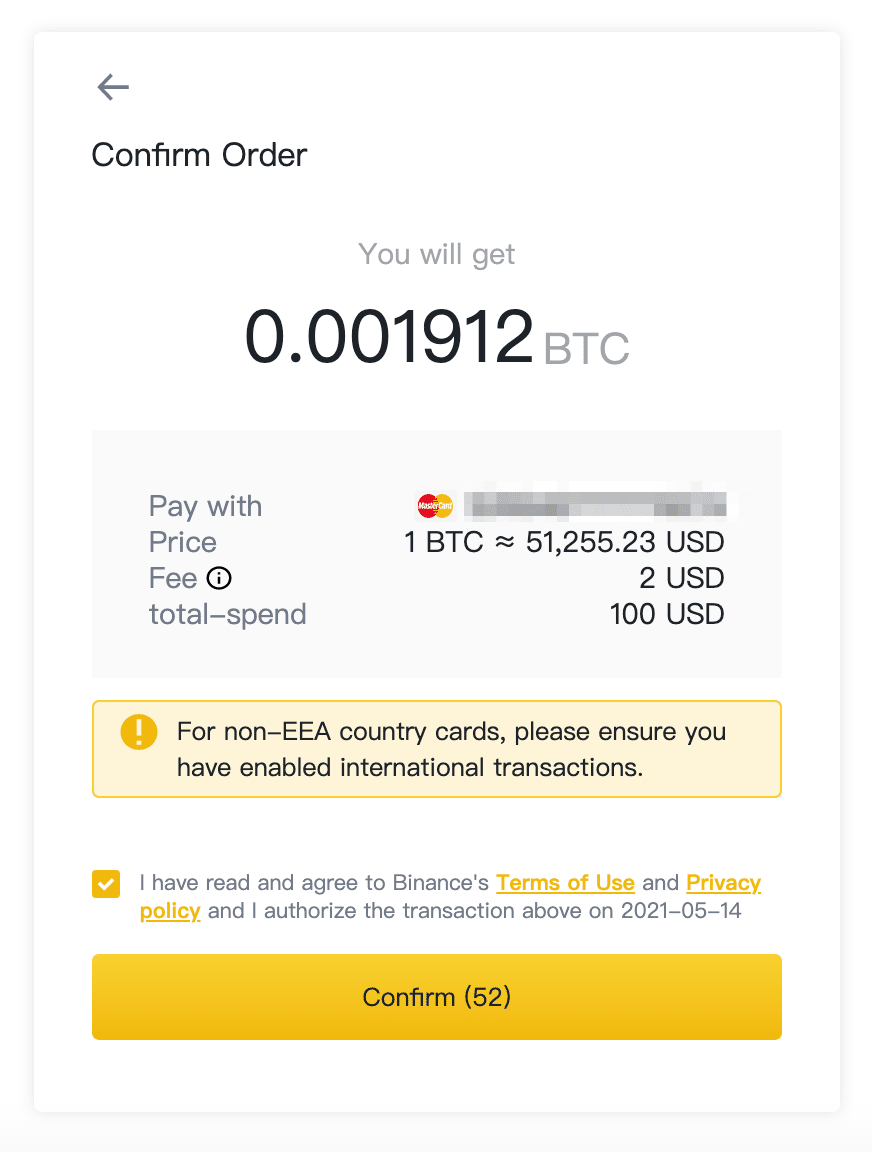
Task: Click the total-spend label
Action: pos(227,615)
